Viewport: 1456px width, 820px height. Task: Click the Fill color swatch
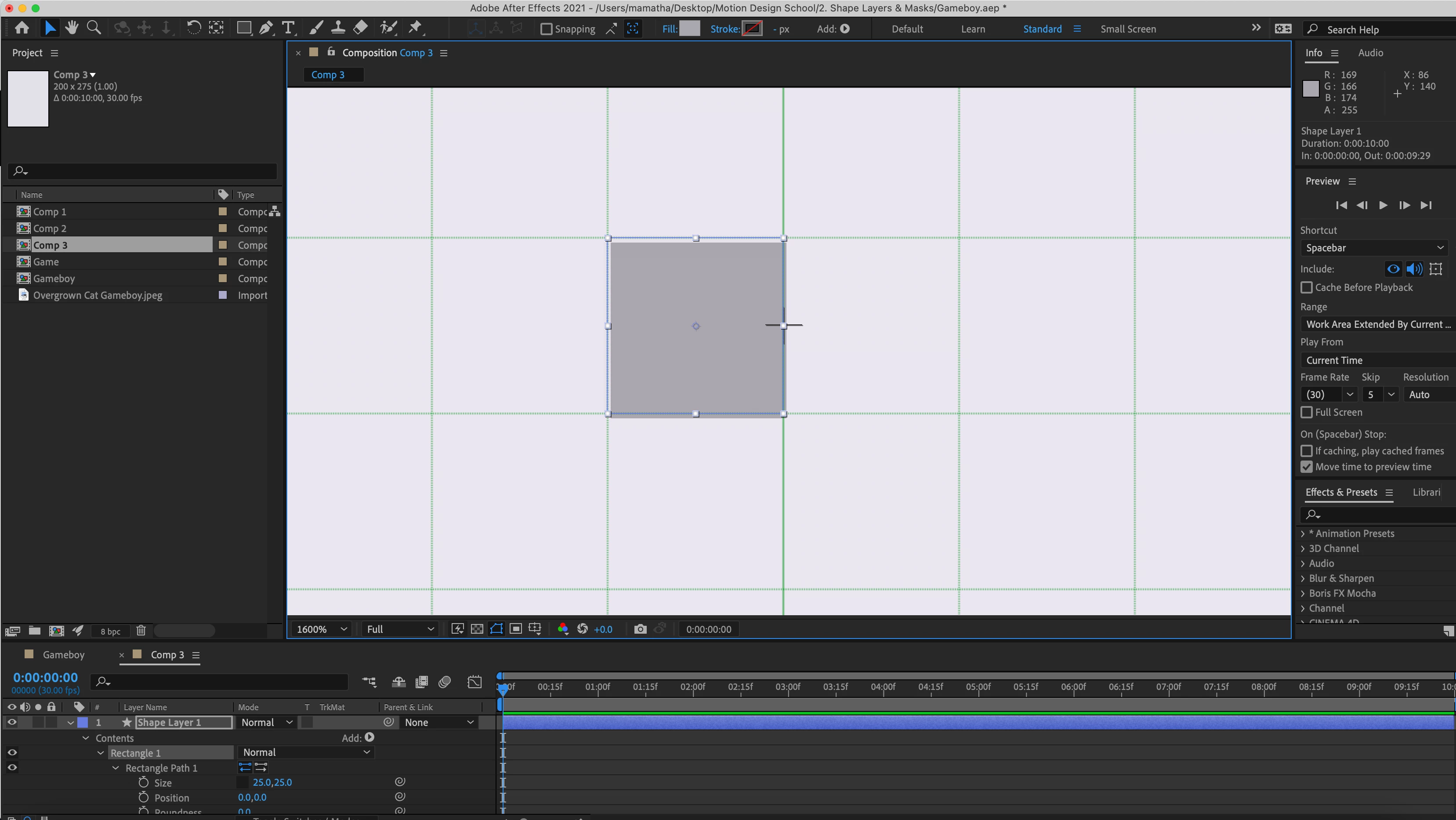tap(690, 28)
